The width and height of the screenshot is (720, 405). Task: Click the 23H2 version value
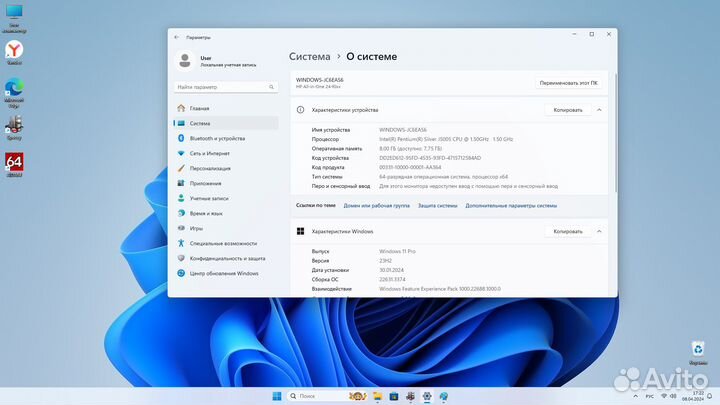pos(385,261)
